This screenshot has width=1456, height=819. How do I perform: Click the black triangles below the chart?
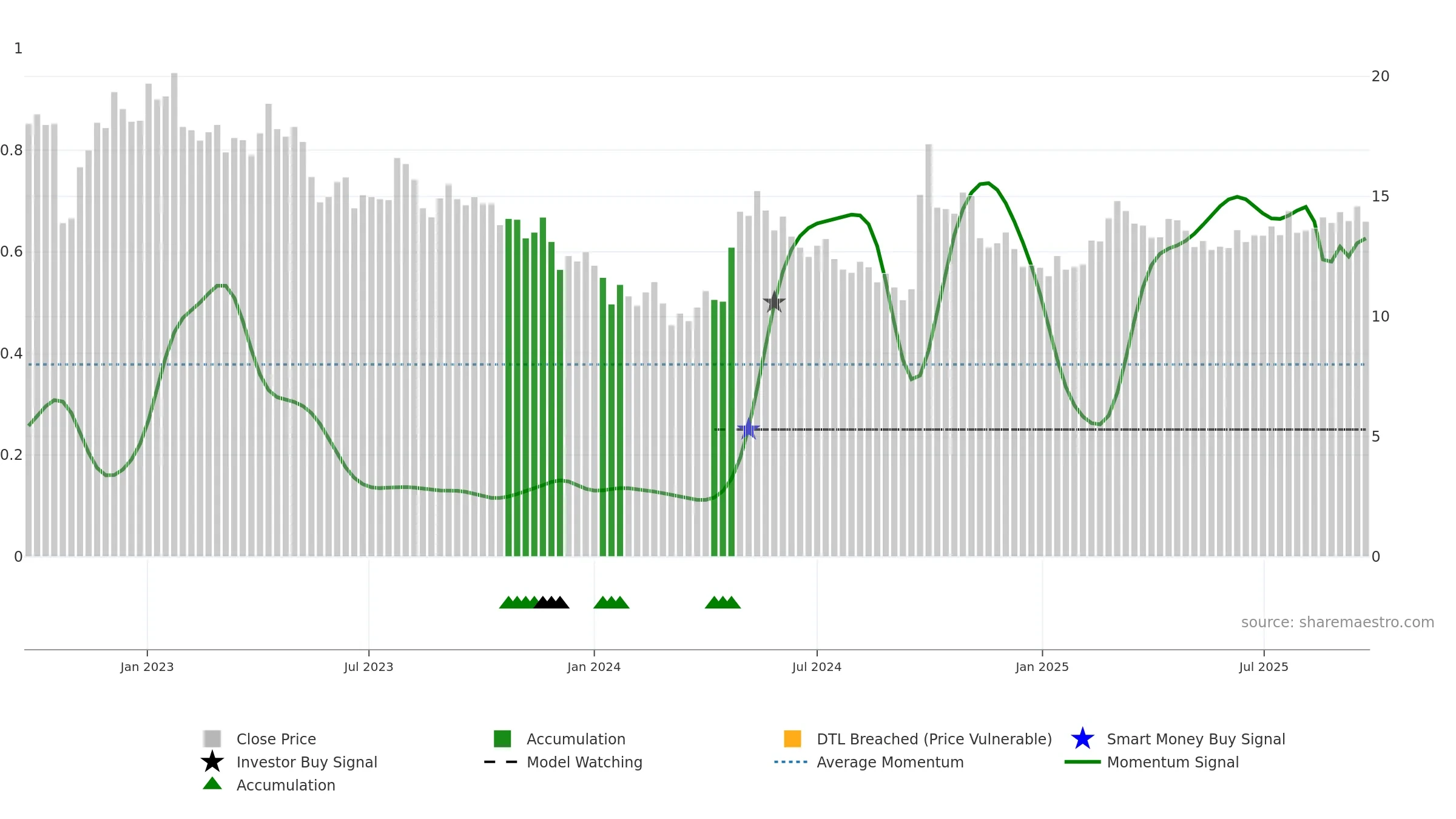point(551,602)
